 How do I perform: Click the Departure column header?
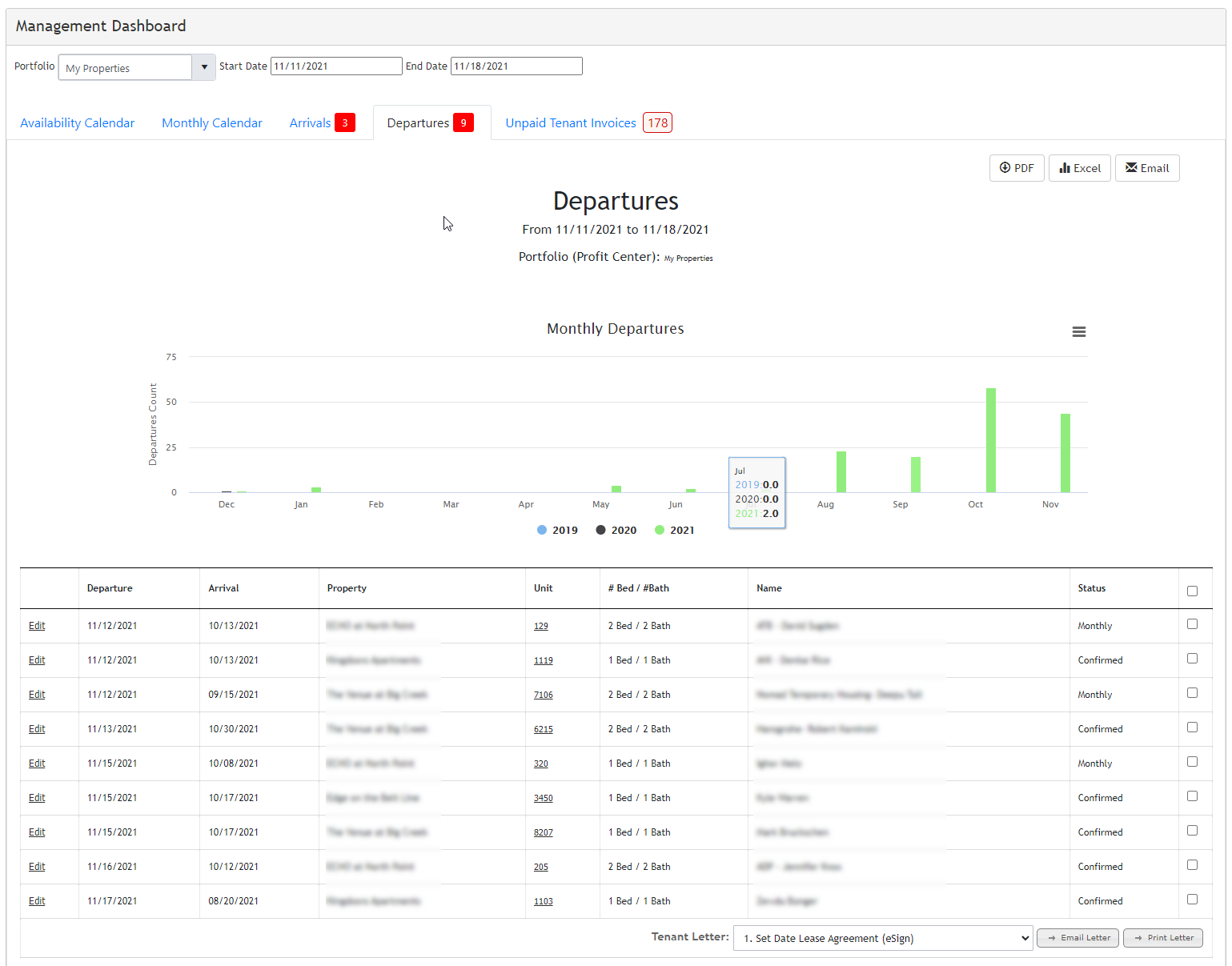coord(110,588)
